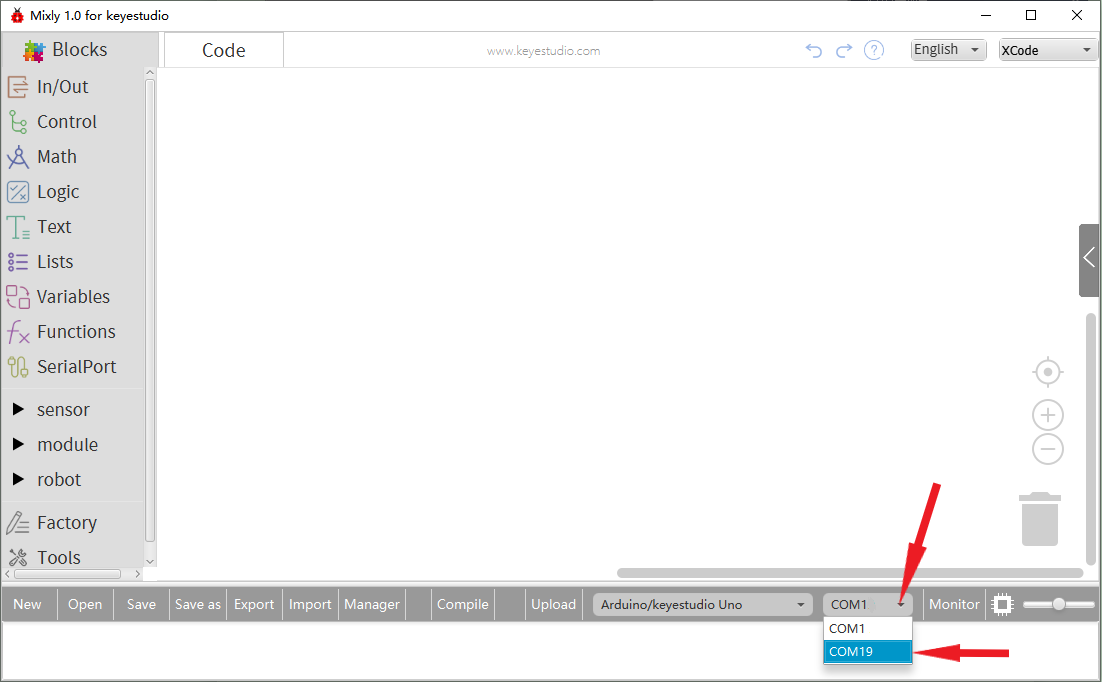Image resolution: width=1102 pixels, height=682 pixels.
Task: Expand the robot category
Action: [48, 480]
